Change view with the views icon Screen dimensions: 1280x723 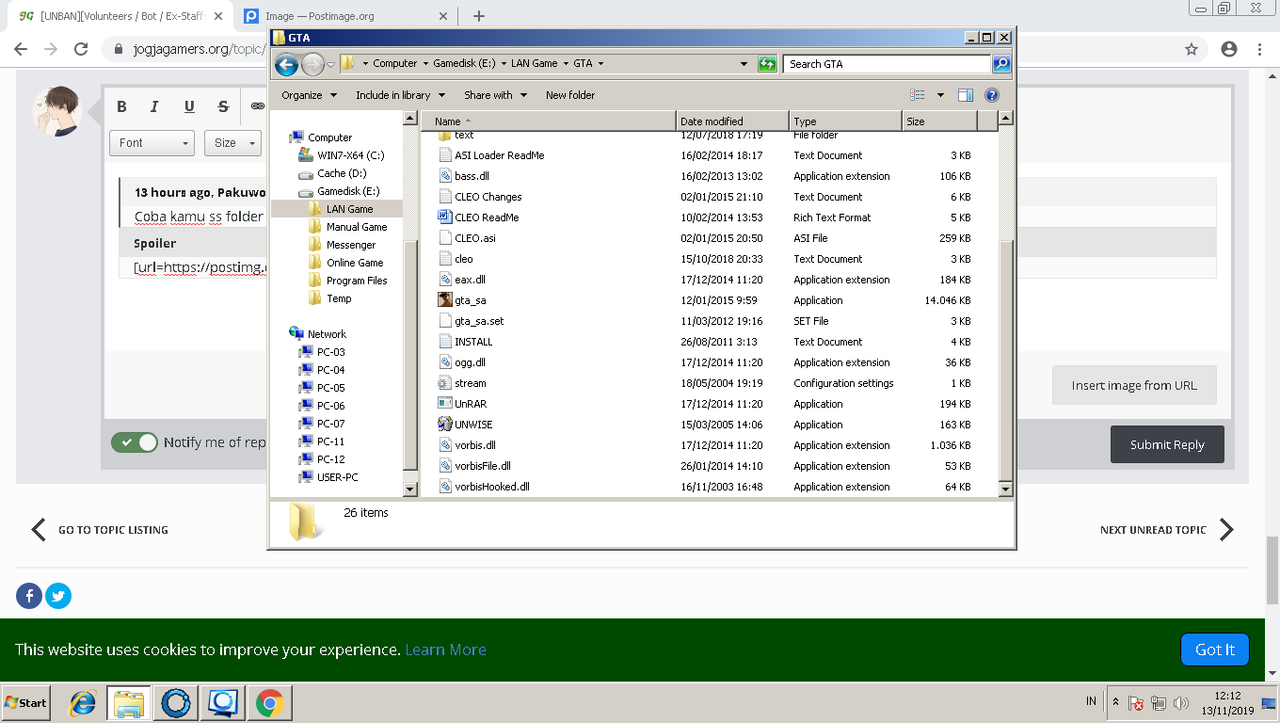pos(918,95)
